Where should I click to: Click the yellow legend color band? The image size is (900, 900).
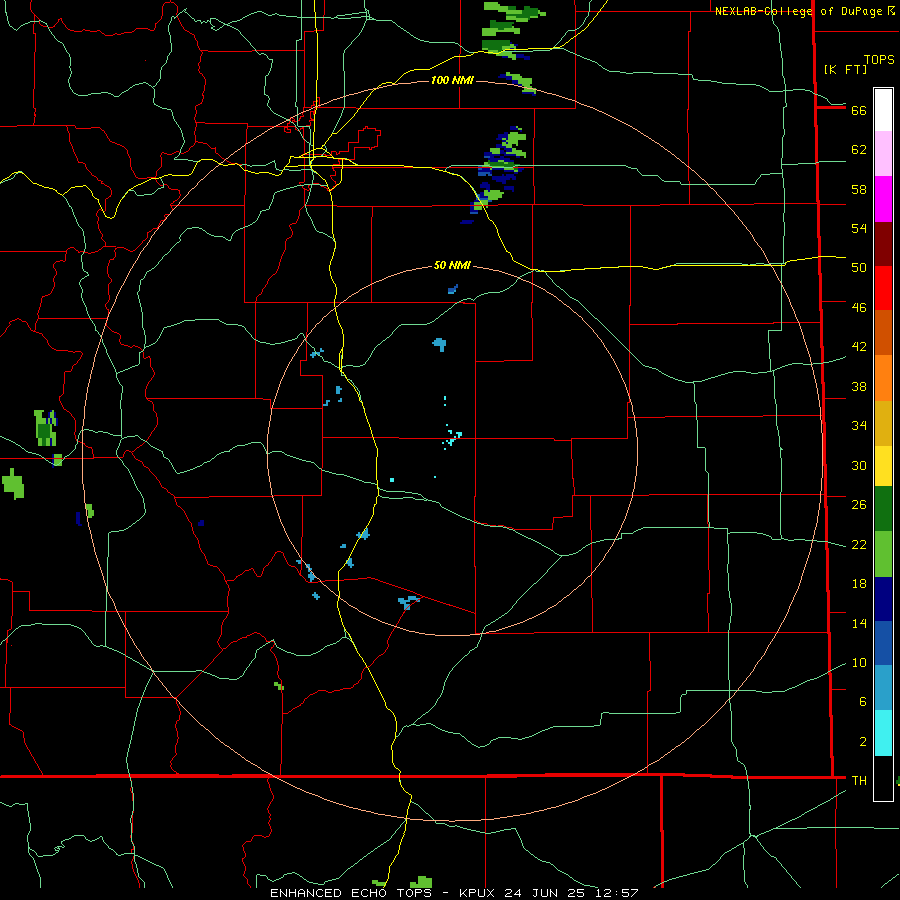[883, 466]
